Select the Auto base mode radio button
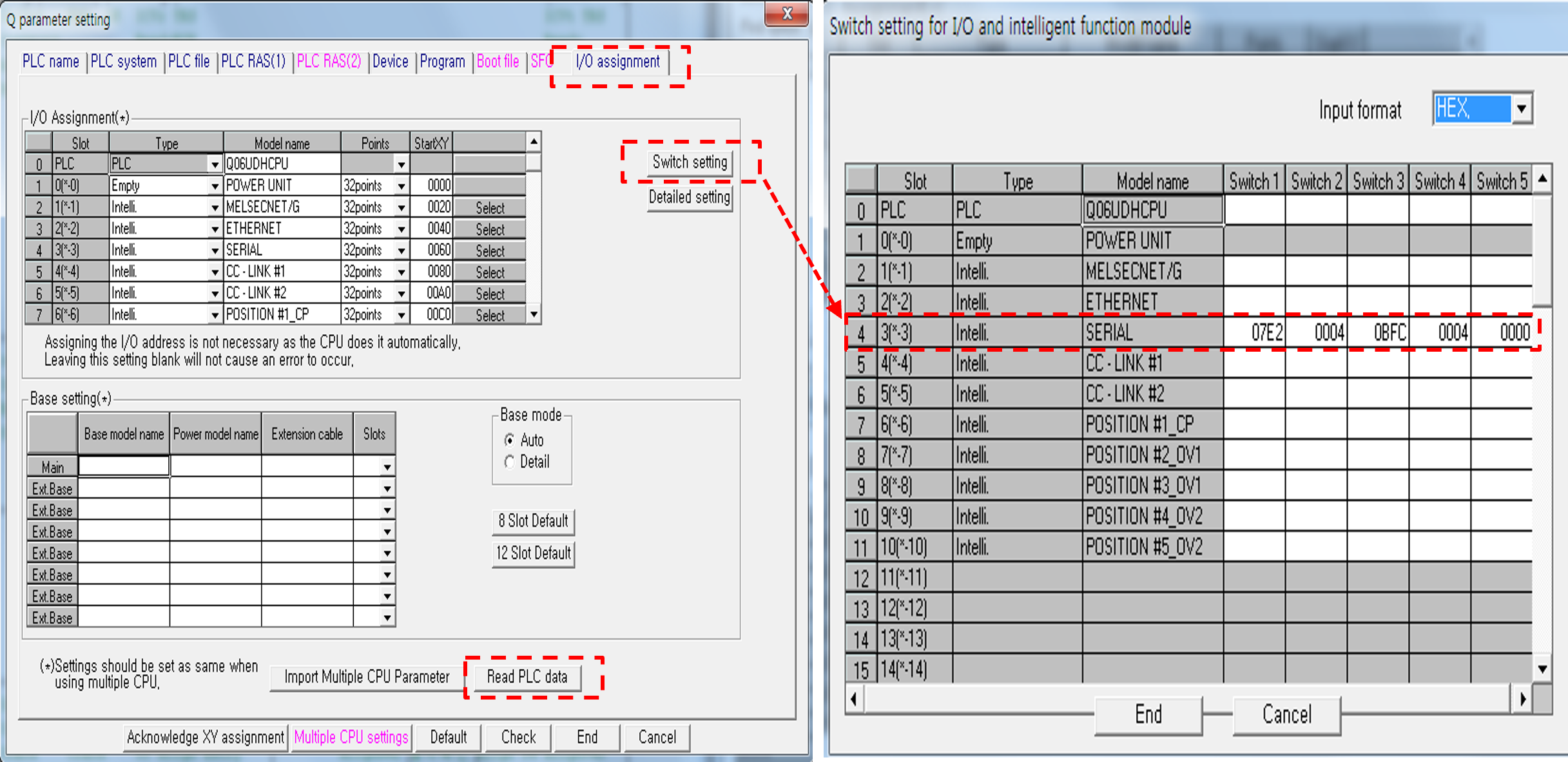Viewport: 1568px width, 762px height. [x=510, y=440]
